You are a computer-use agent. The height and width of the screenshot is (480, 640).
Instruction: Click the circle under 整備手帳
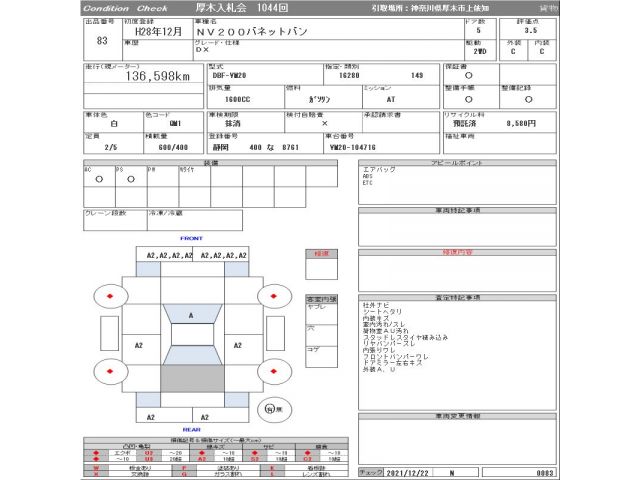pyautogui.click(x=469, y=99)
